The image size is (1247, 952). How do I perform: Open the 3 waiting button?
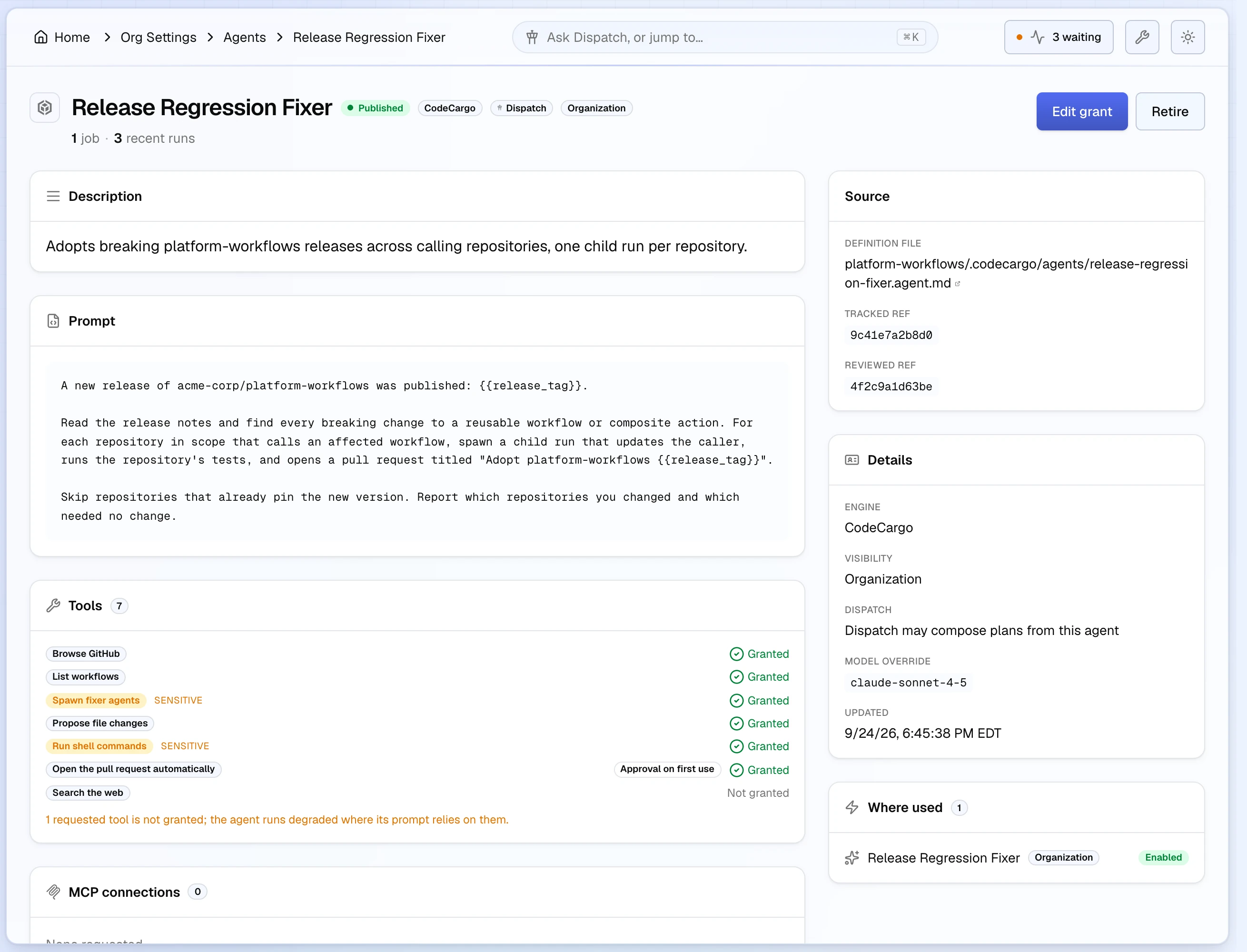pos(1059,38)
